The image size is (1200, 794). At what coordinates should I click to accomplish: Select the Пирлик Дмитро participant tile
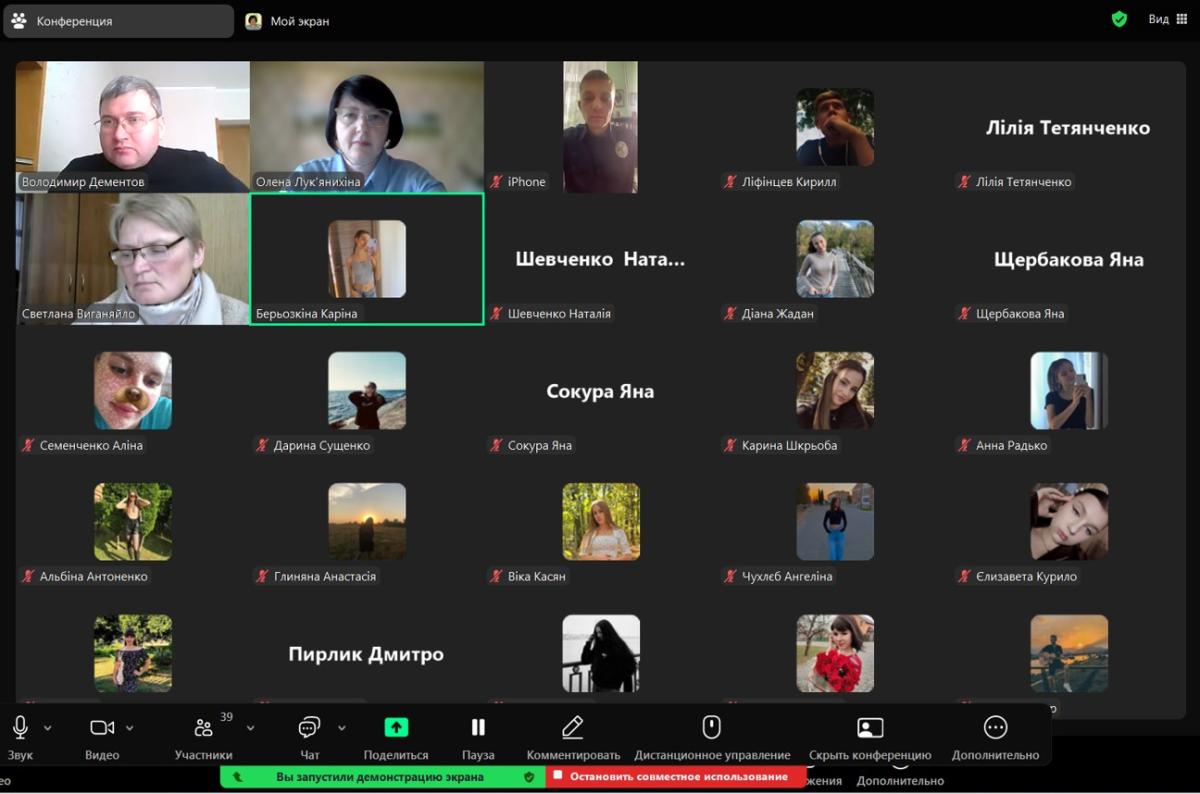tap(366, 654)
